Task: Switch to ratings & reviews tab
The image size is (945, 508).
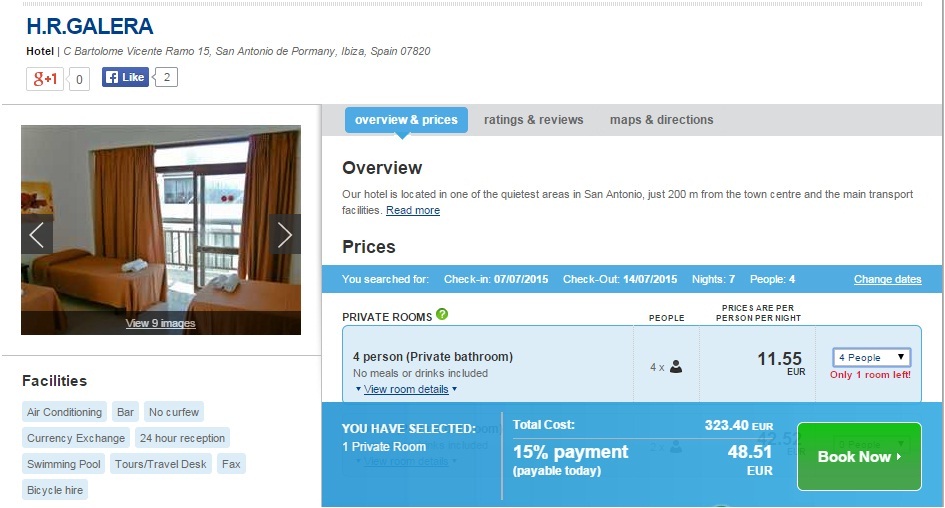Action: [x=533, y=120]
